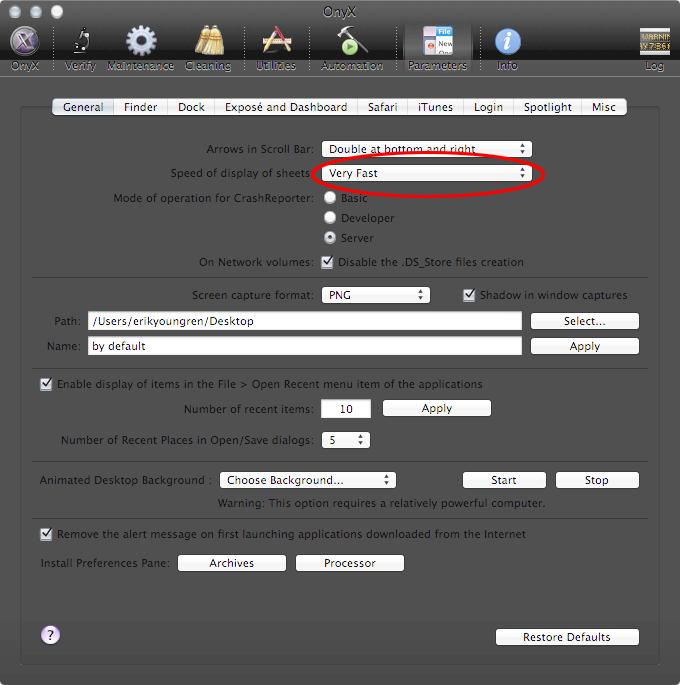Viewport: 680px width, 685px height.
Task: Install the Archives preferences pane
Action: pyautogui.click(x=232, y=563)
